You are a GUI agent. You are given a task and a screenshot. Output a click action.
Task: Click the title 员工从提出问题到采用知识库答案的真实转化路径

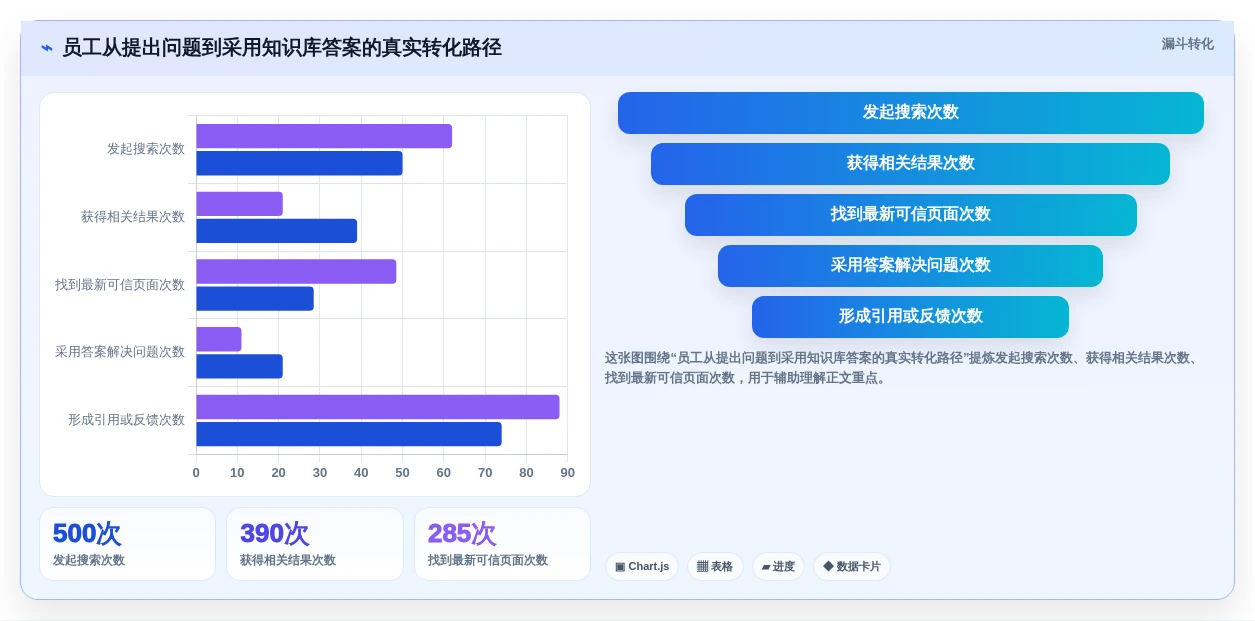coord(282,48)
